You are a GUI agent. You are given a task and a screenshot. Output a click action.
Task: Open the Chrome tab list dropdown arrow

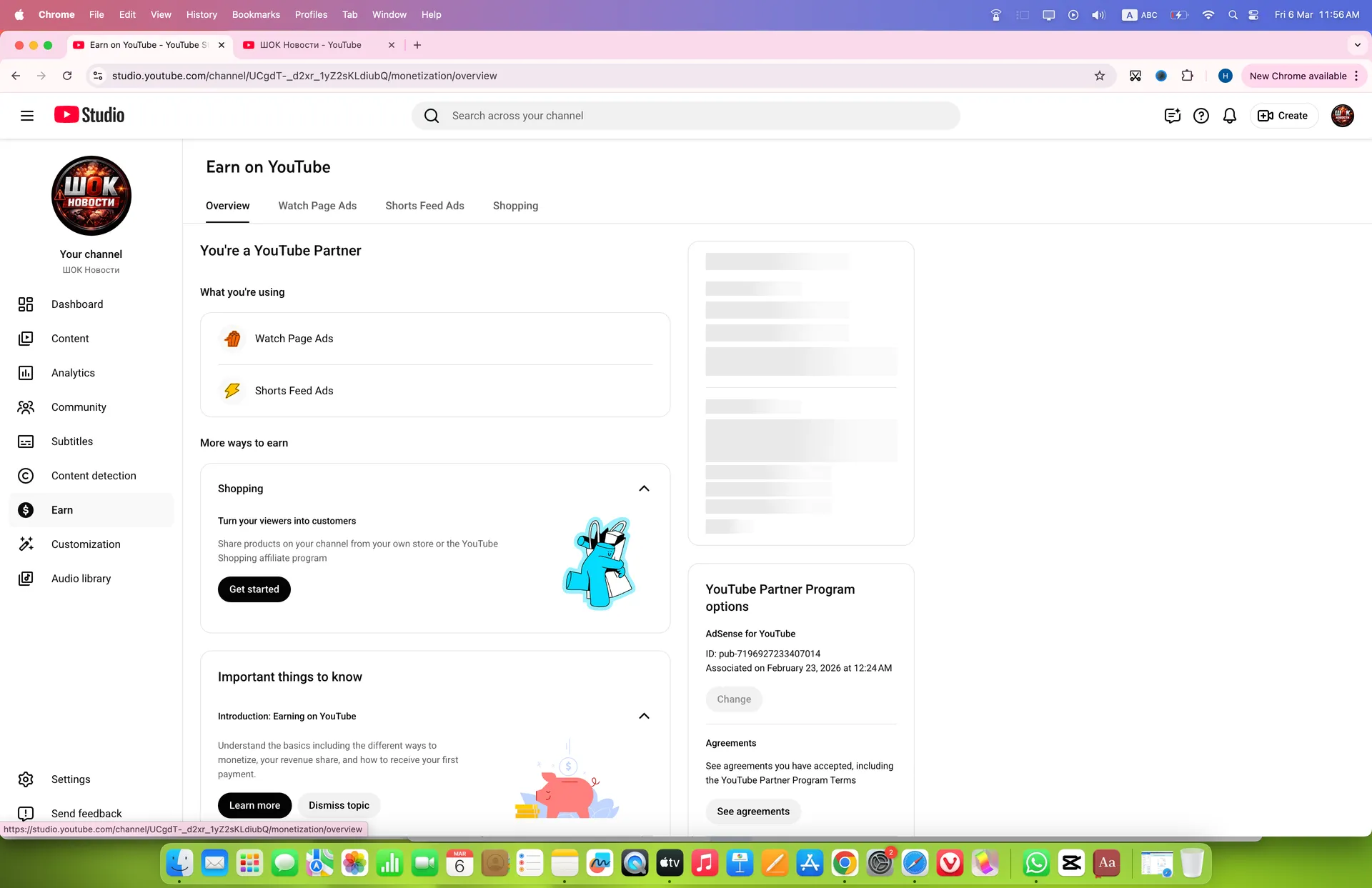1357,45
